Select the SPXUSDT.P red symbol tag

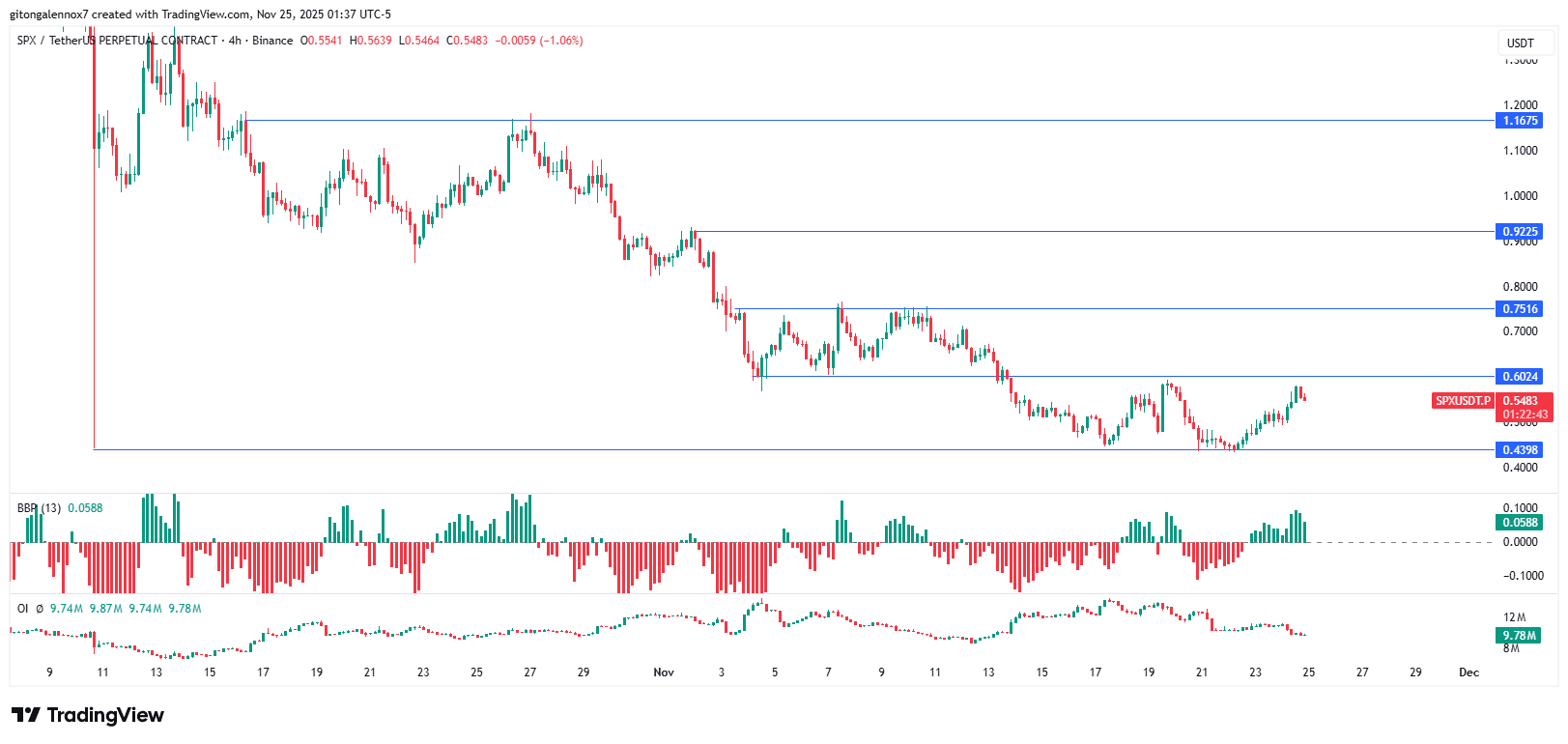coord(1463,401)
